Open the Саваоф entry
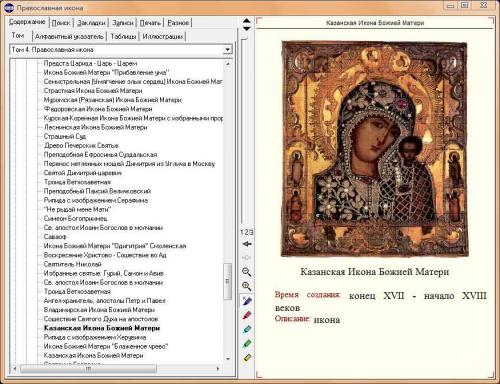500x384 pixels. click(55, 237)
